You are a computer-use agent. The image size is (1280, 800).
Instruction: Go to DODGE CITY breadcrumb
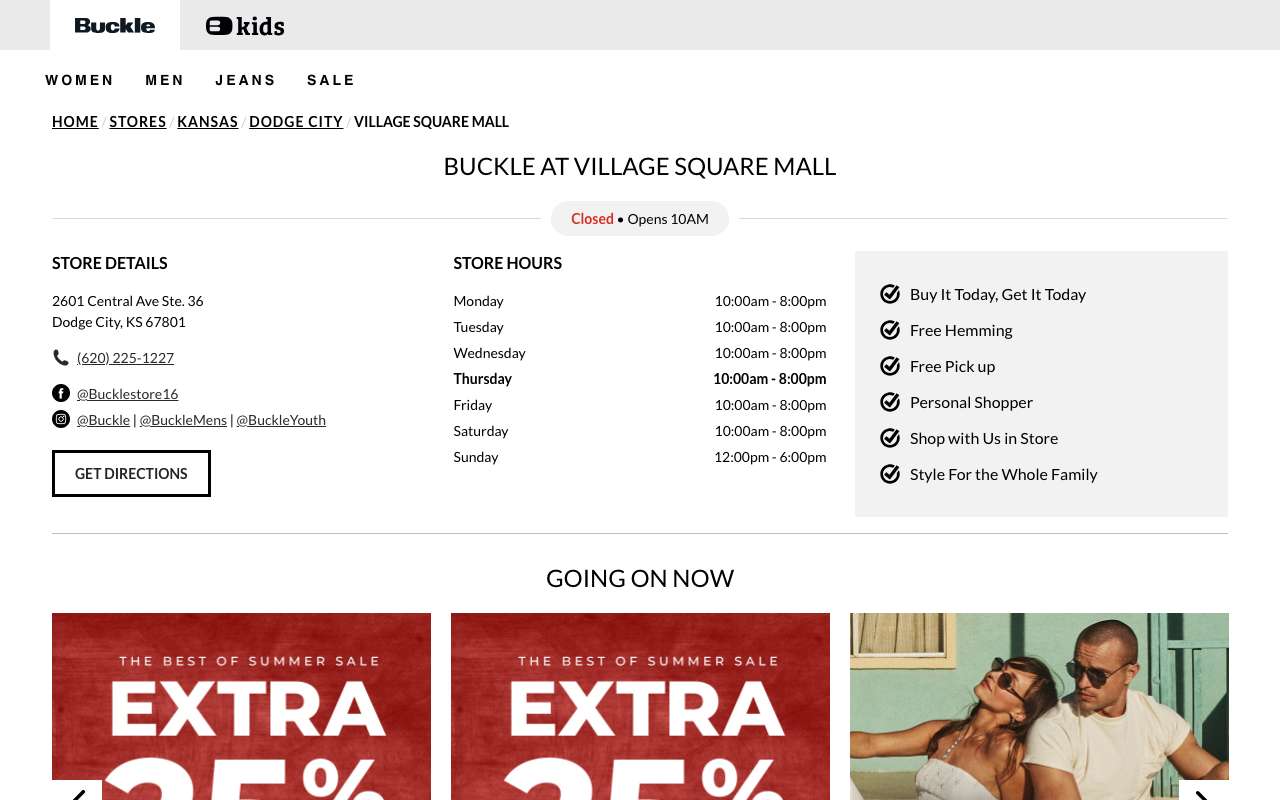click(x=296, y=122)
